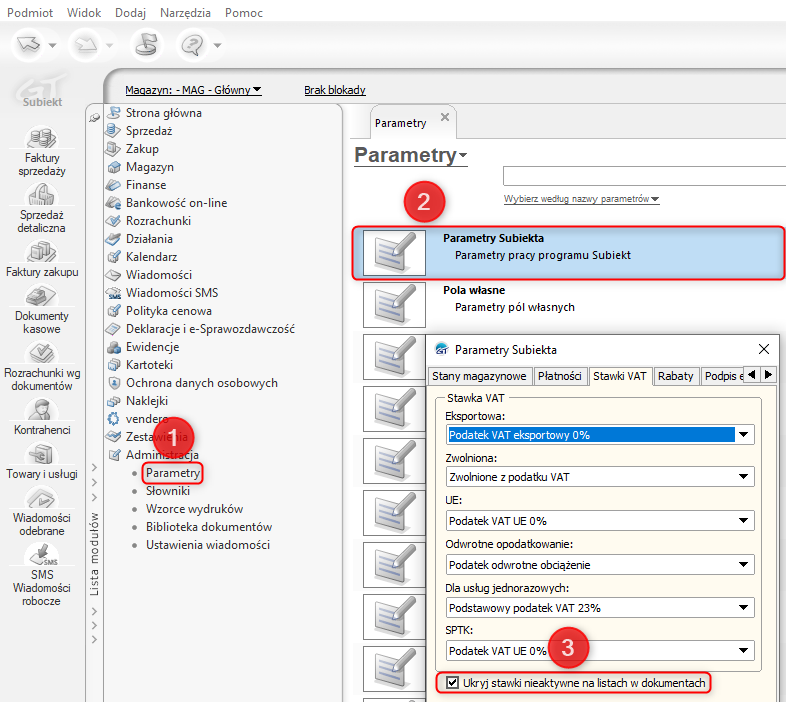Open UE VAT rate dropdown

pyautogui.click(x=600, y=521)
